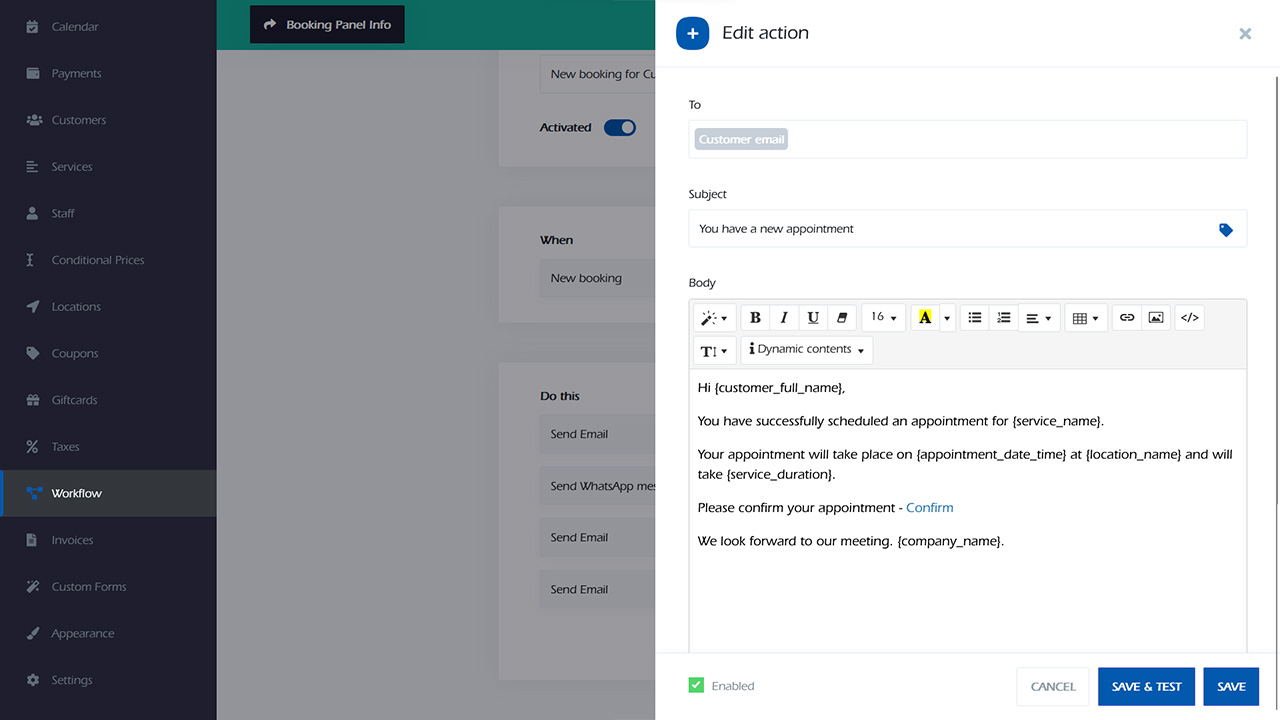Open code view with the </> icon
Viewport: 1280px width, 720px height.
point(1189,318)
